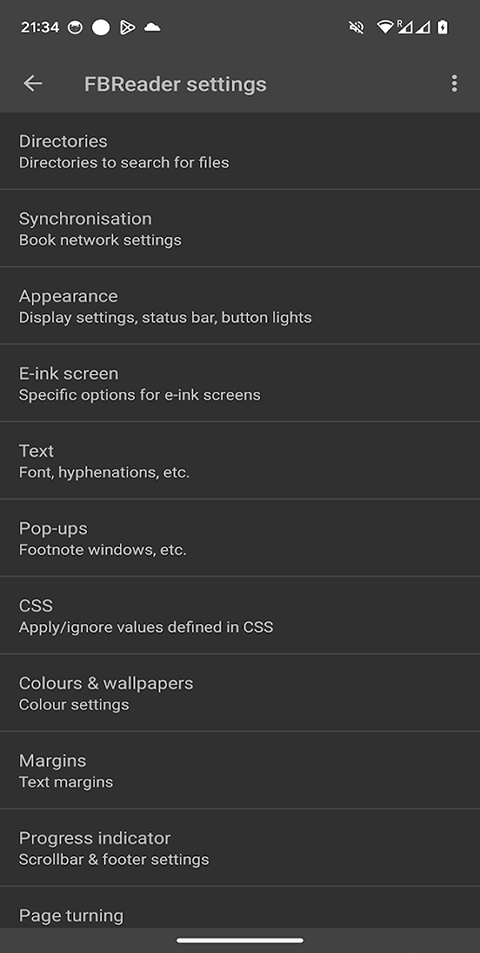Tap the bottom navigation gesture bar
Image resolution: width=480 pixels, height=953 pixels.
tap(240, 940)
